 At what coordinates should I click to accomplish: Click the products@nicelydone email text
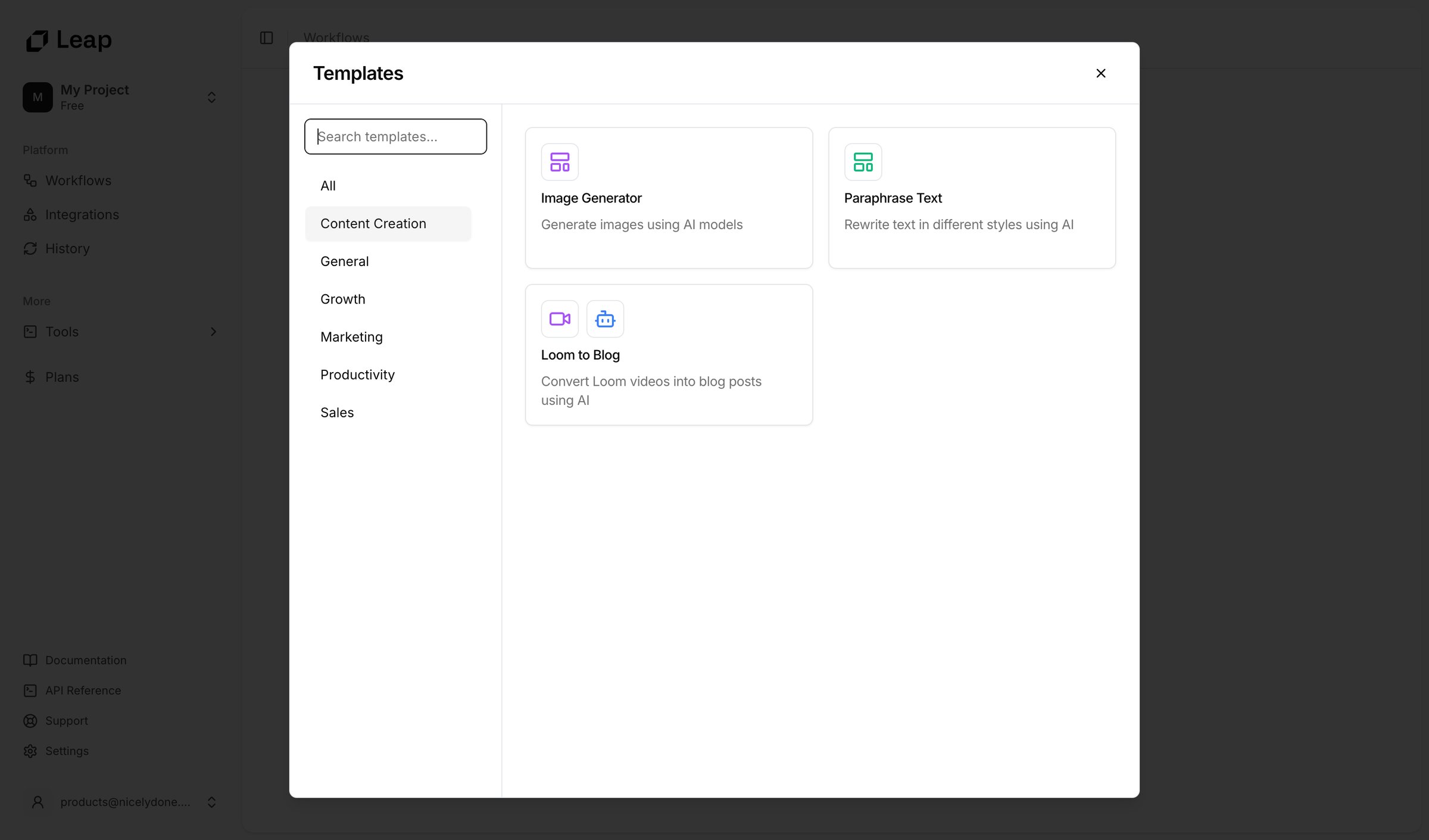coord(125,802)
